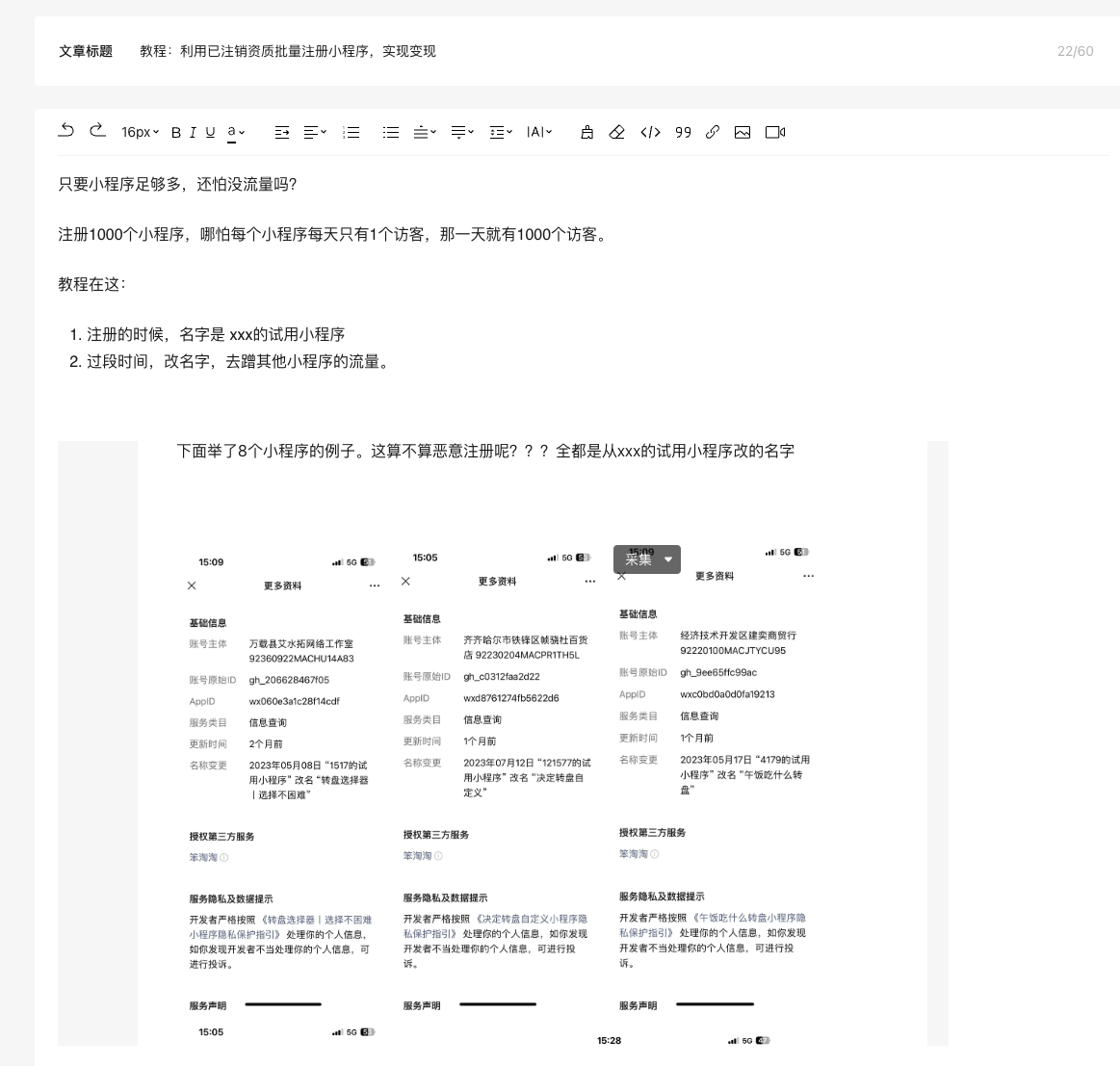Open spacing-before-paragraph dropdown
Screen dimensions: 1120x1066
coord(425,132)
